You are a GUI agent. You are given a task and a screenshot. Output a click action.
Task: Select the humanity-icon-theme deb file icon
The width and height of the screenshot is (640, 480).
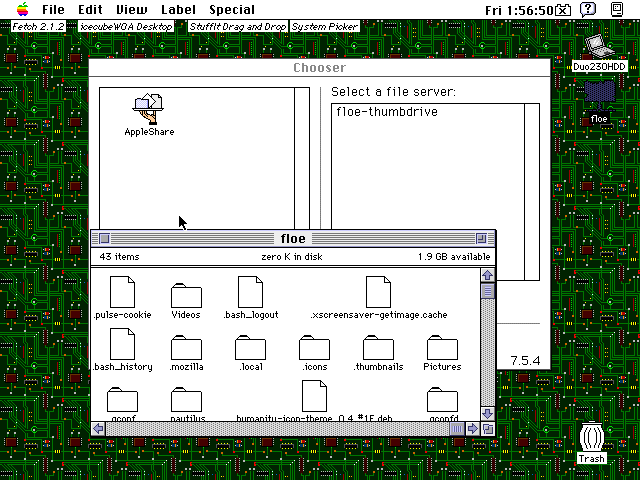pos(314,396)
